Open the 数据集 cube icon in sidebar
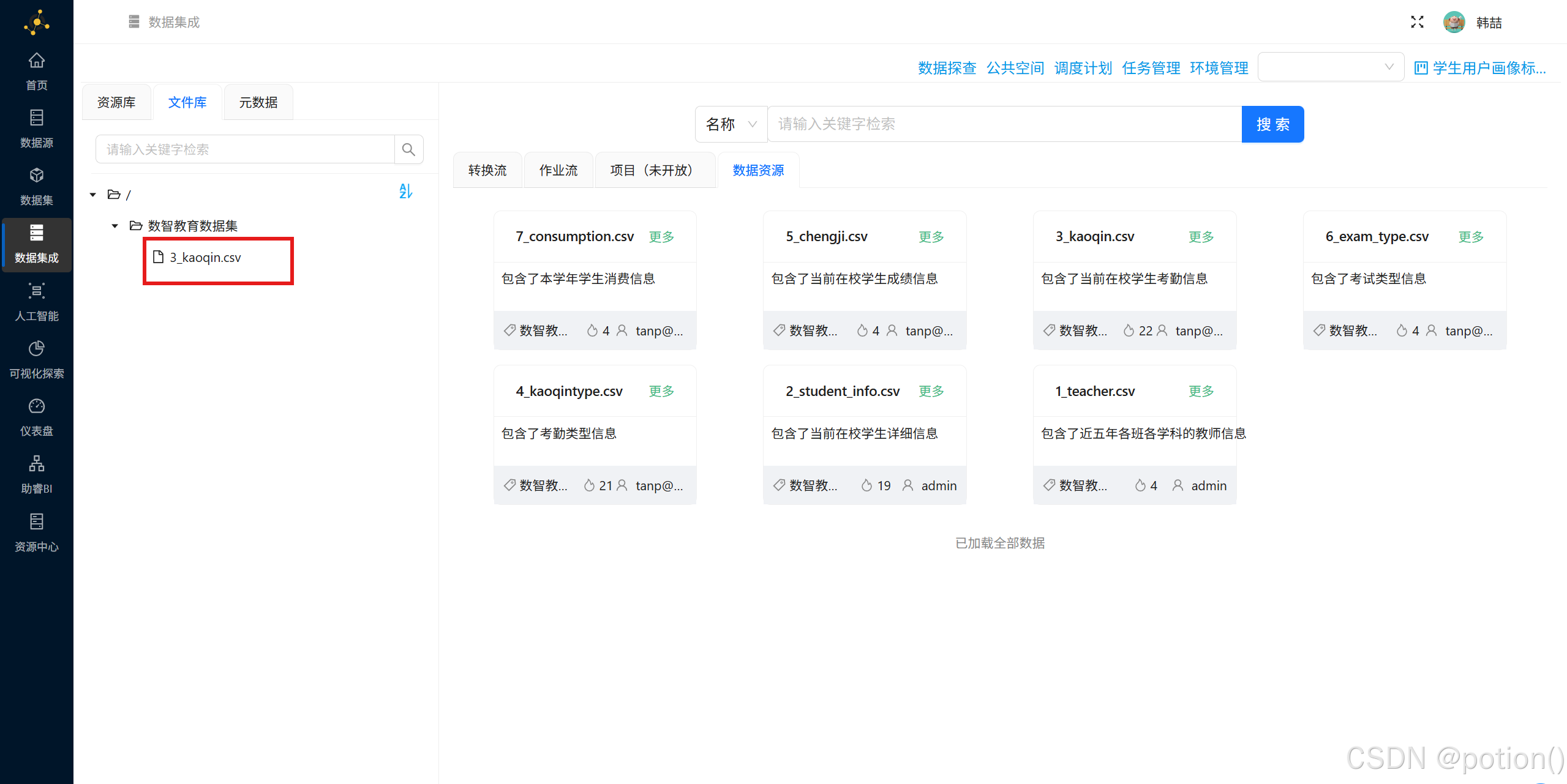This screenshot has height=784, width=1567. pos(37,175)
